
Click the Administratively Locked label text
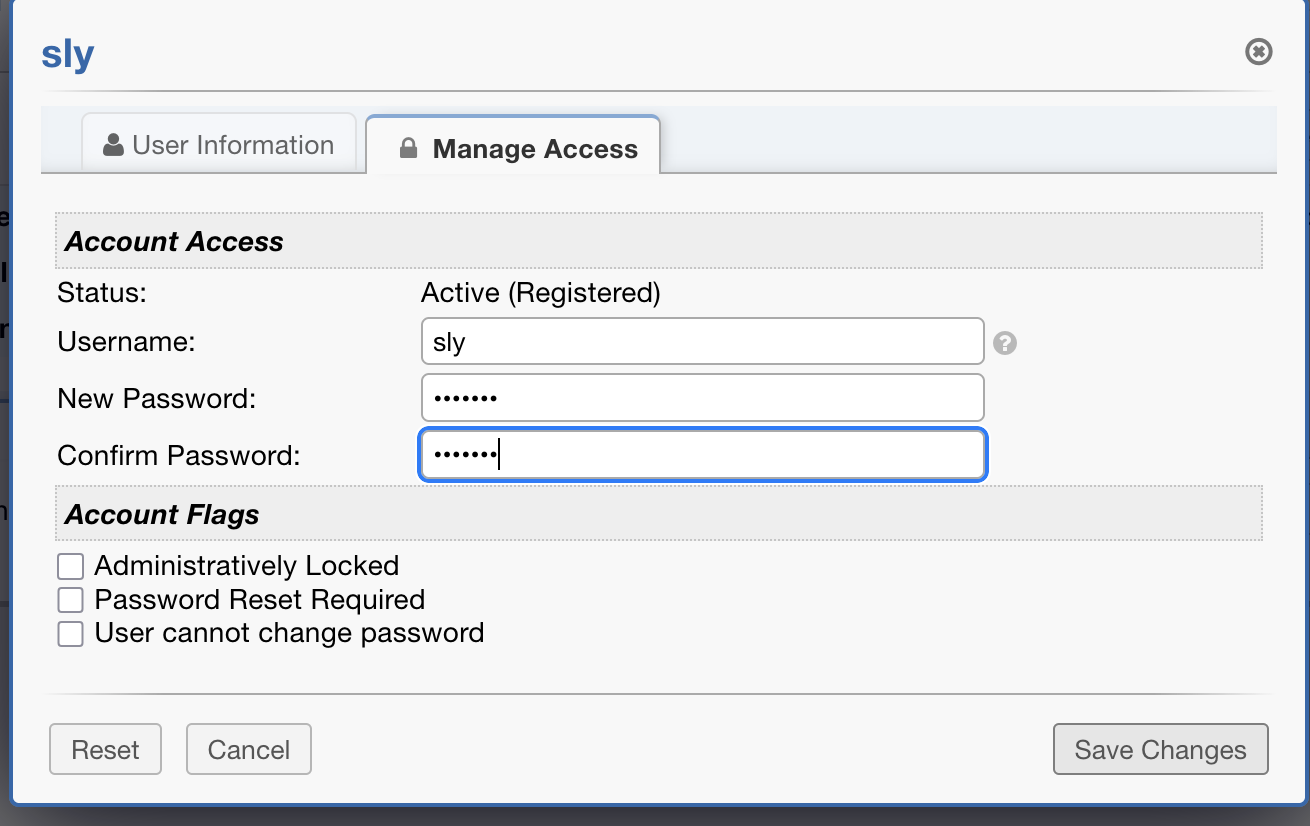[246, 566]
